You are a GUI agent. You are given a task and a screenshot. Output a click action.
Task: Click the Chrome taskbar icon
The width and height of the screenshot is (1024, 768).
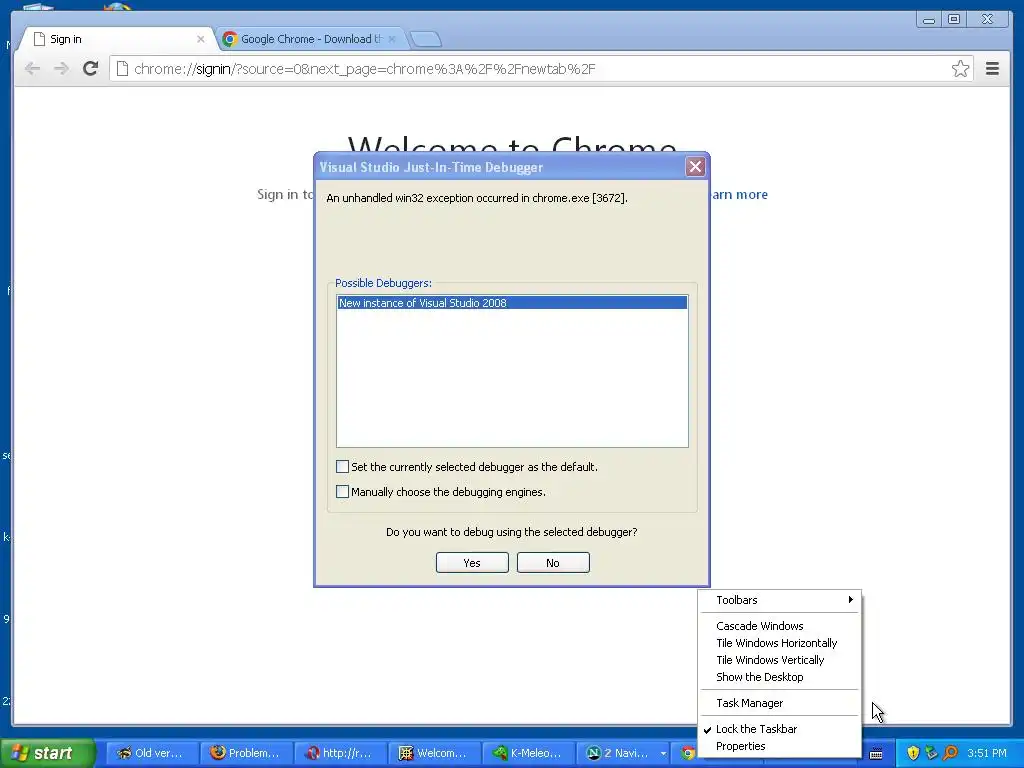pos(687,753)
